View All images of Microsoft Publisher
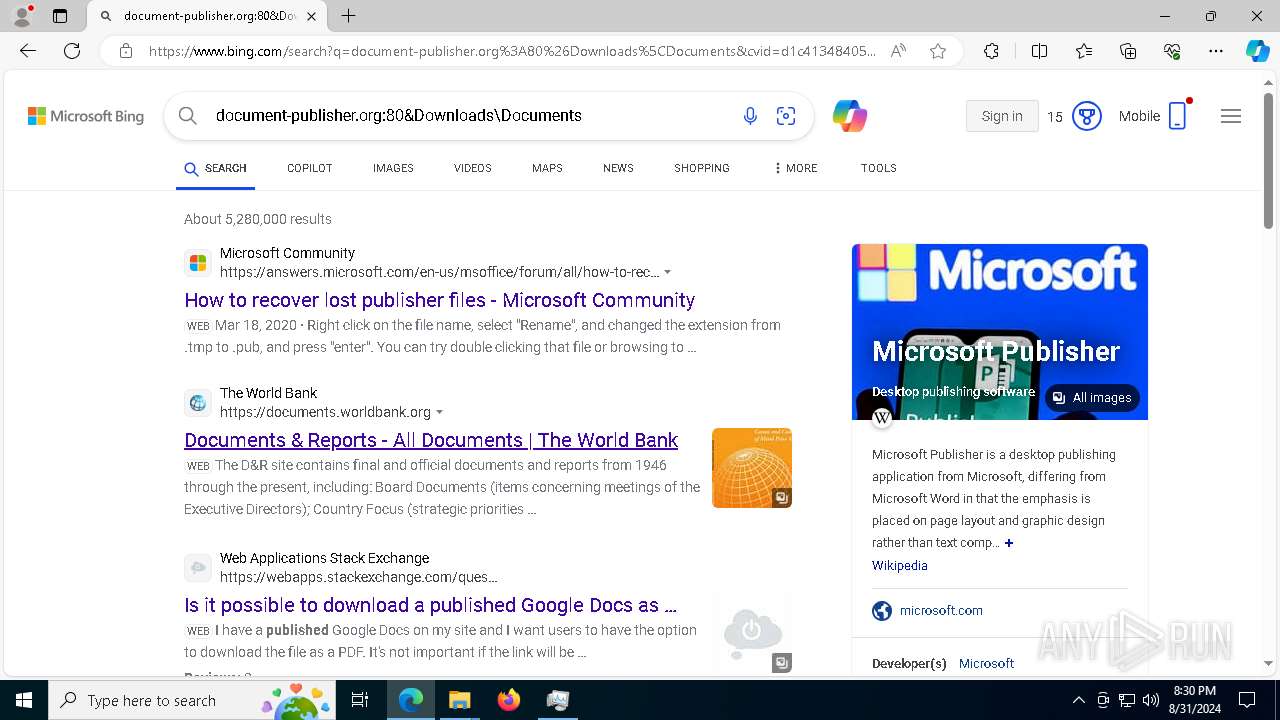 click(1092, 398)
